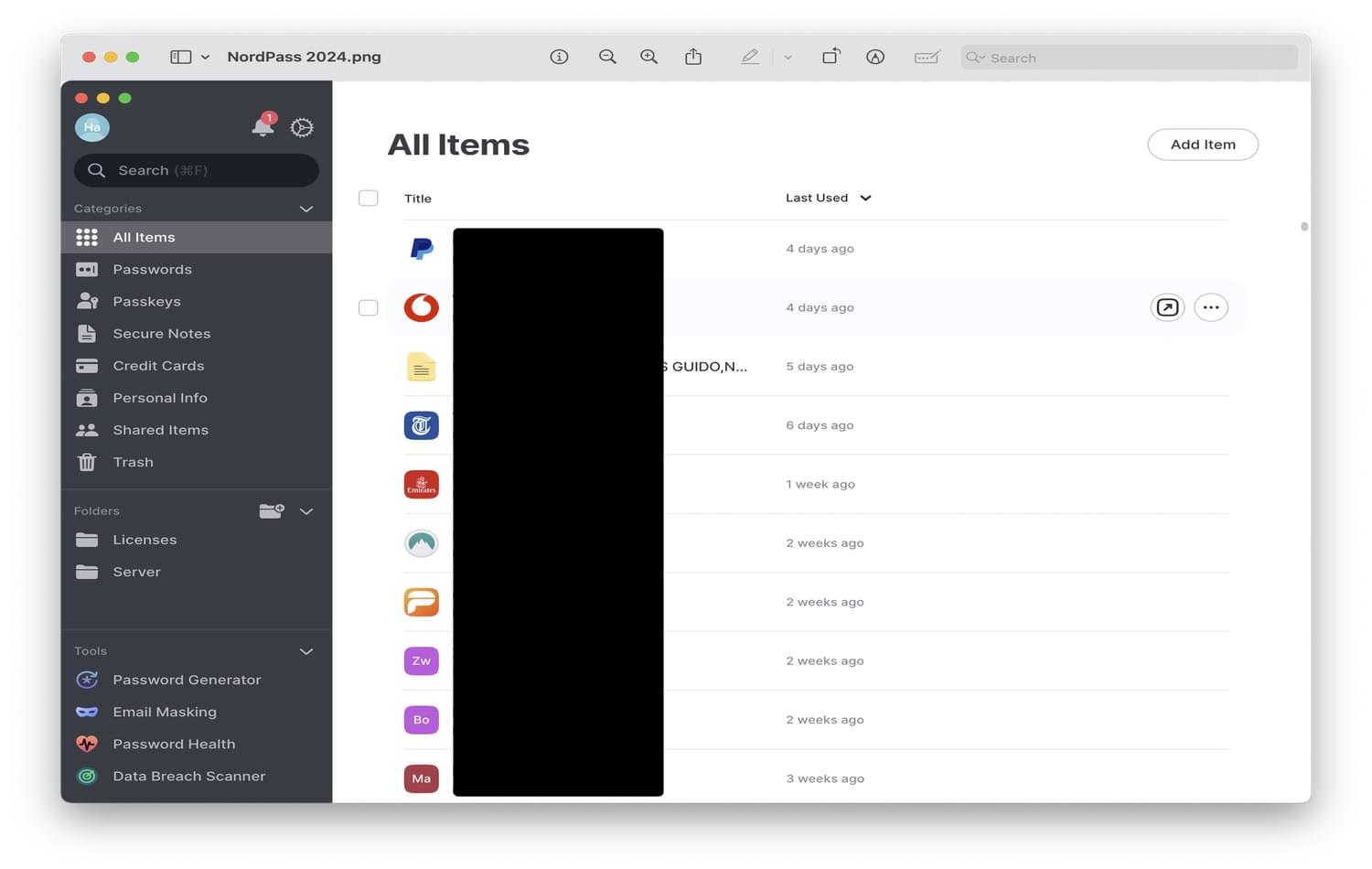Click The Times item icon

(422, 425)
